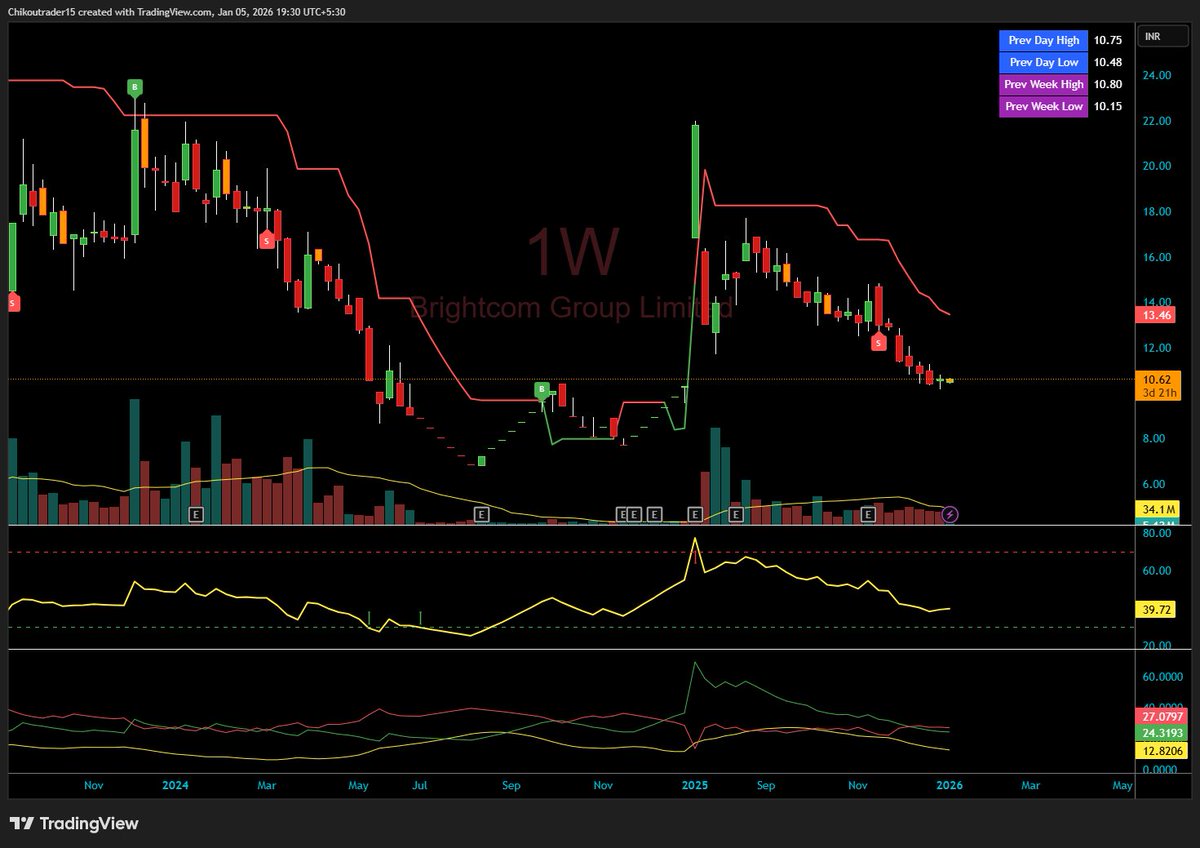
Task: Click the TradingView logo
Action: (74, 824)
